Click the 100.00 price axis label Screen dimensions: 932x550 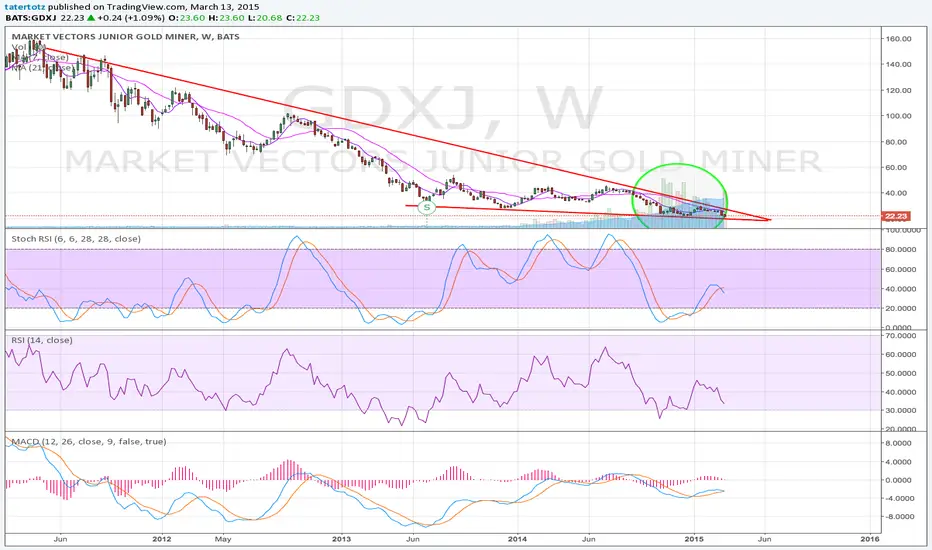click(x=898, y=116)
